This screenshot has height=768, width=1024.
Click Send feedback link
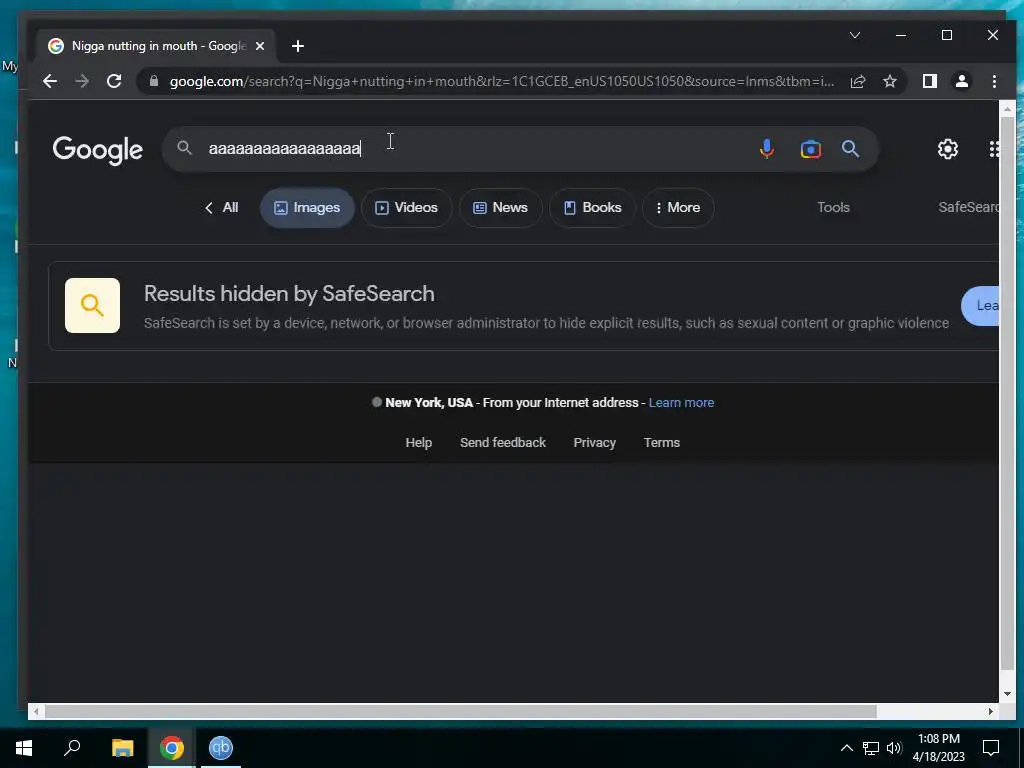pyautogui.click(x=503, y=443)
